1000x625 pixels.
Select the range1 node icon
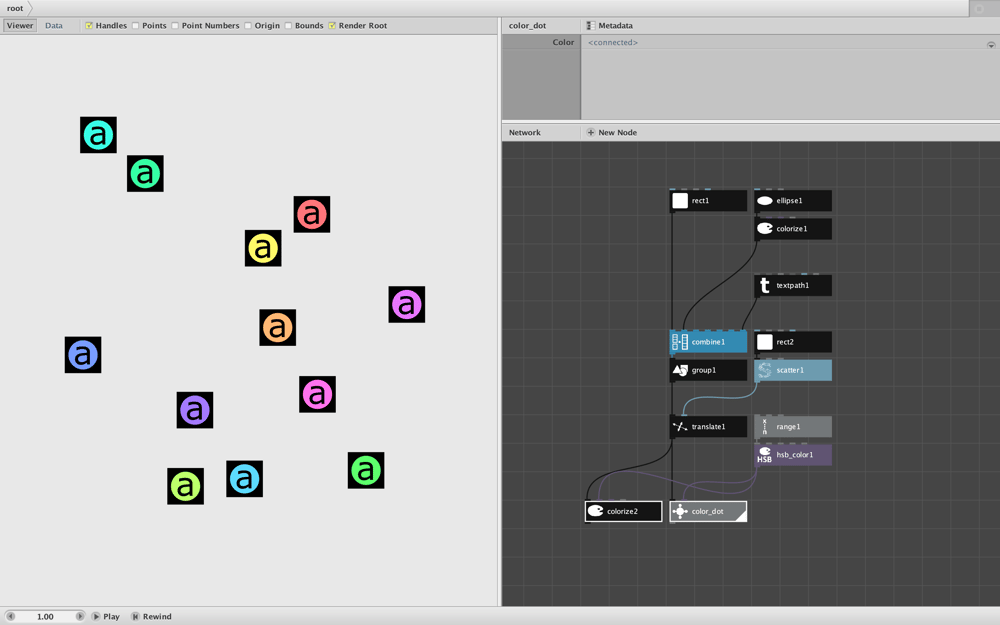[764, 427]
